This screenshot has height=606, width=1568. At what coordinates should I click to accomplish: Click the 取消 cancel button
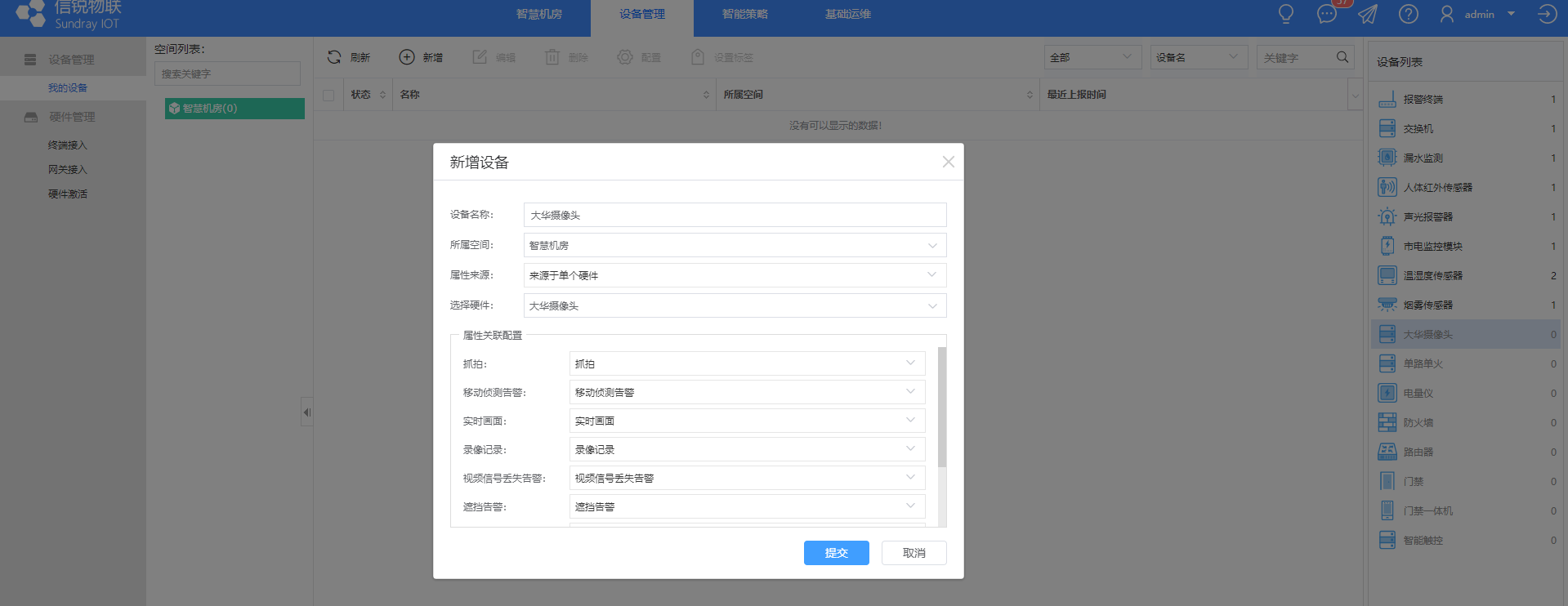[x=914, y=553]
